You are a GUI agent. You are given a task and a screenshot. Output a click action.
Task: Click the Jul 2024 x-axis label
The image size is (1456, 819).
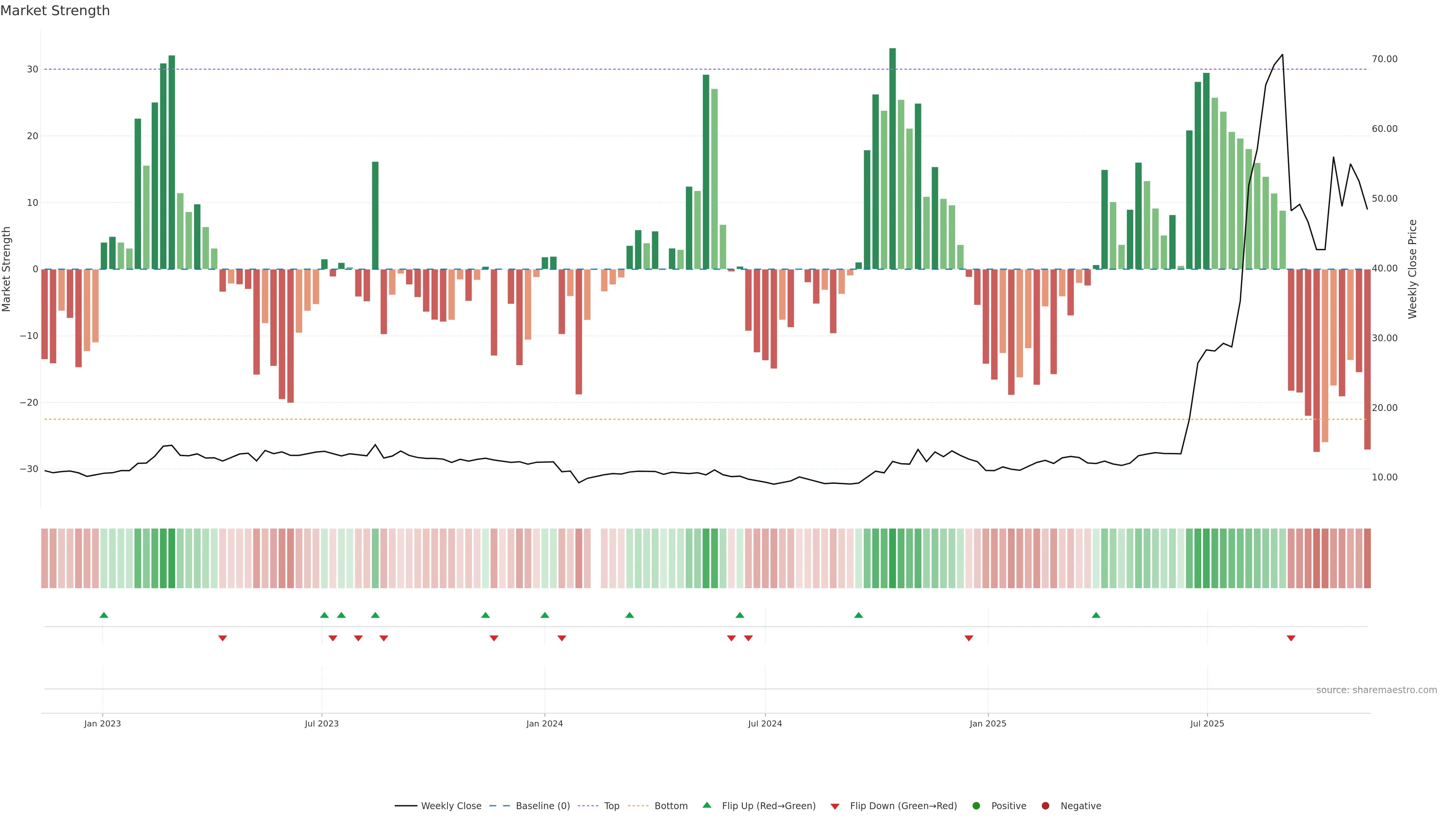[765, 723]
